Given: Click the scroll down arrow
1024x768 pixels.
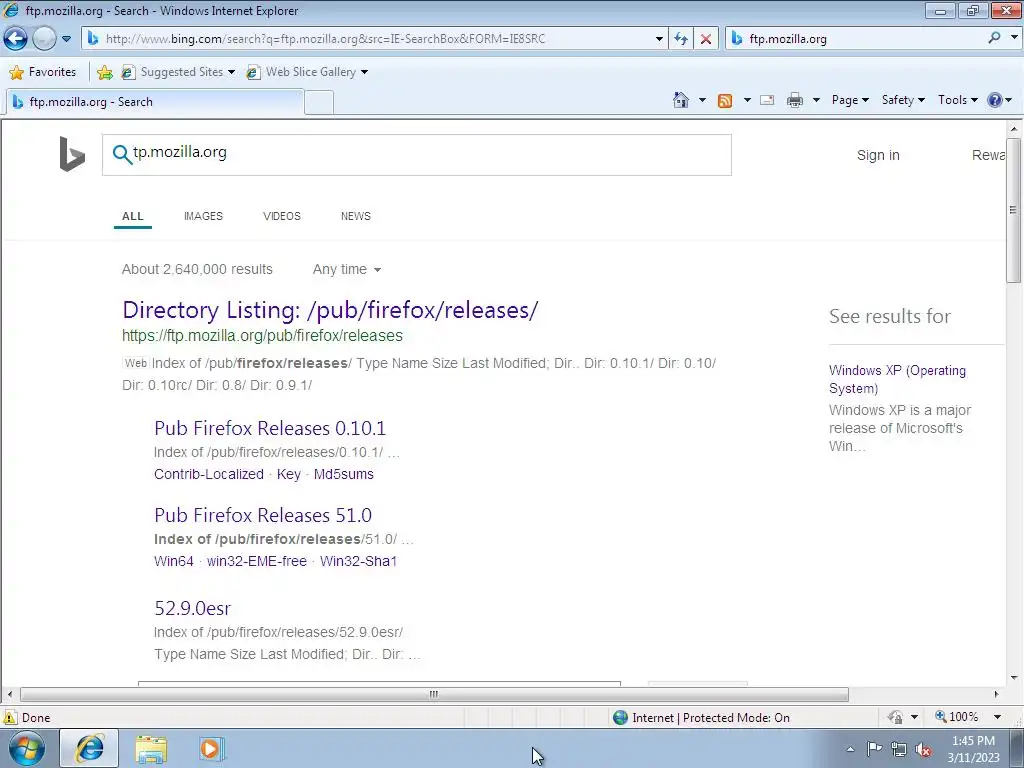Looking at the screenshot, I should 1013,677.
